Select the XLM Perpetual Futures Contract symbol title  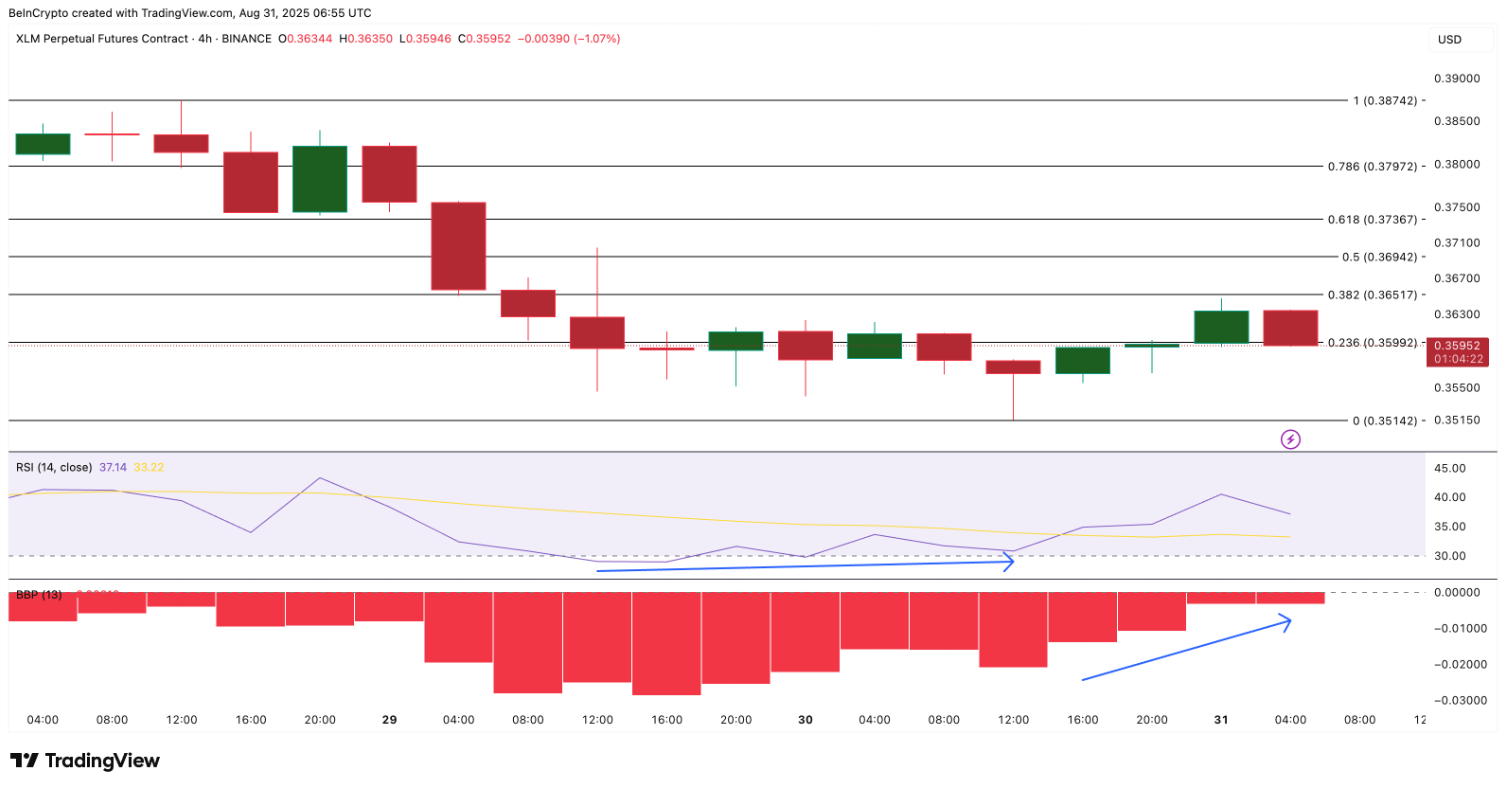[103, 39]
